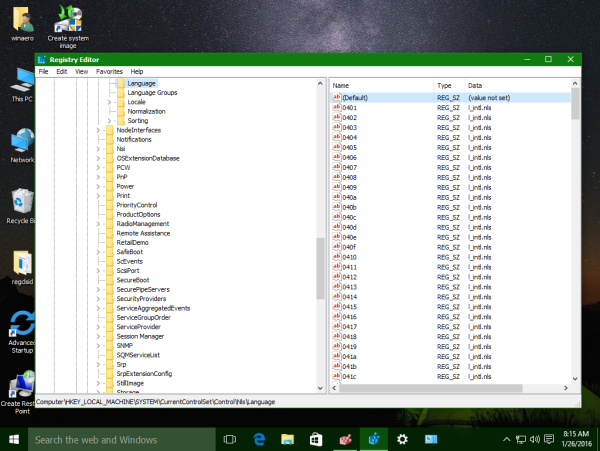
Task: Open the Edit menu
Action: (x=62, y=72)
